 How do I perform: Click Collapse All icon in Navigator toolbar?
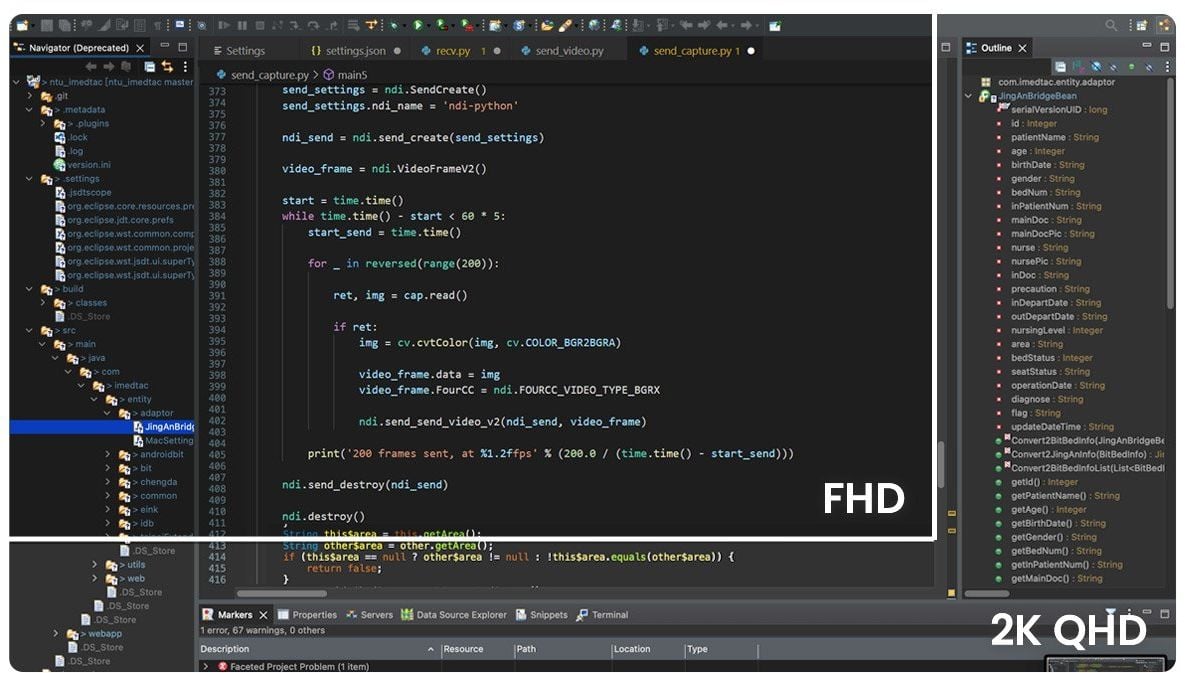(x=150, y=66)
